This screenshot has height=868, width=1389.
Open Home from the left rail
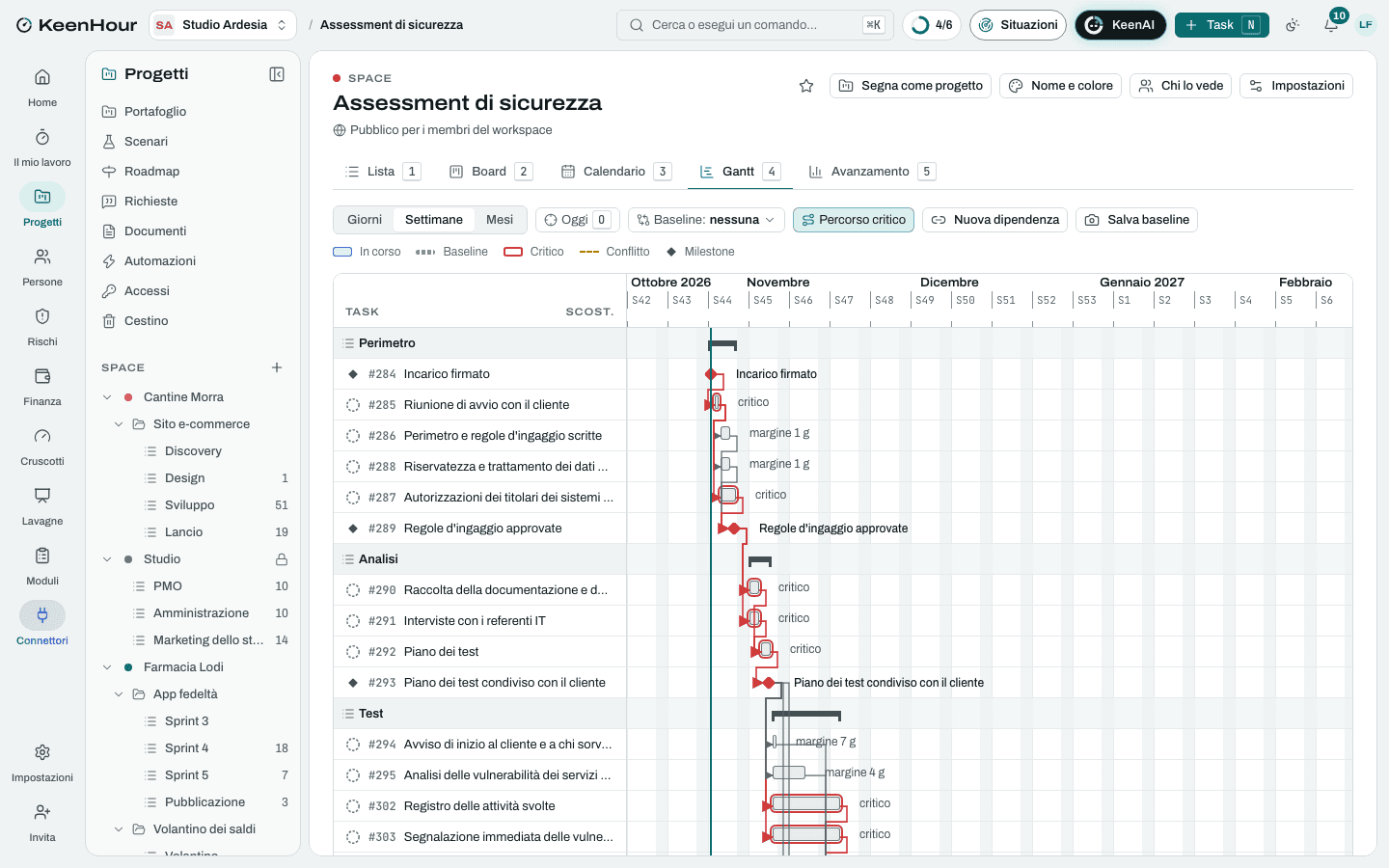42,88
